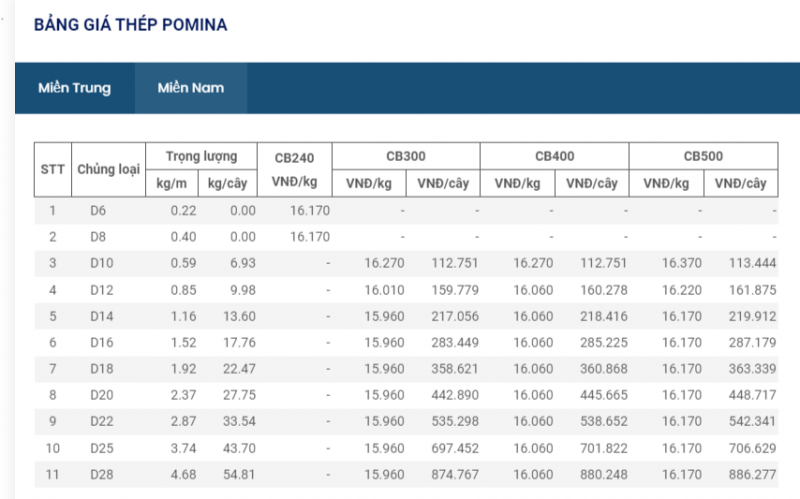This screenshot has height=499, width=800.
Task: Select the CB240 column header
Action: click(294, 158)
